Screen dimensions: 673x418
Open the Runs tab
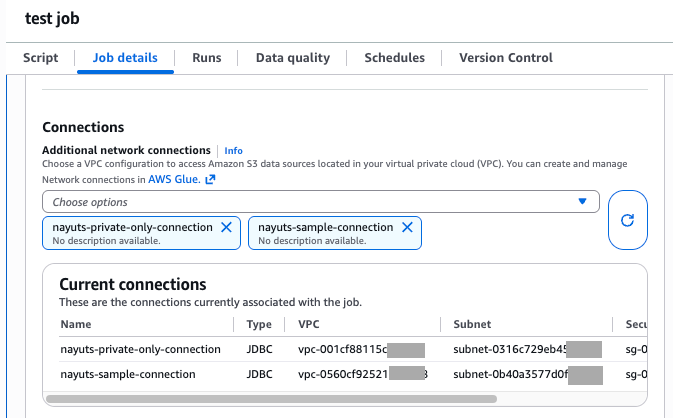[x=207, y=58]
